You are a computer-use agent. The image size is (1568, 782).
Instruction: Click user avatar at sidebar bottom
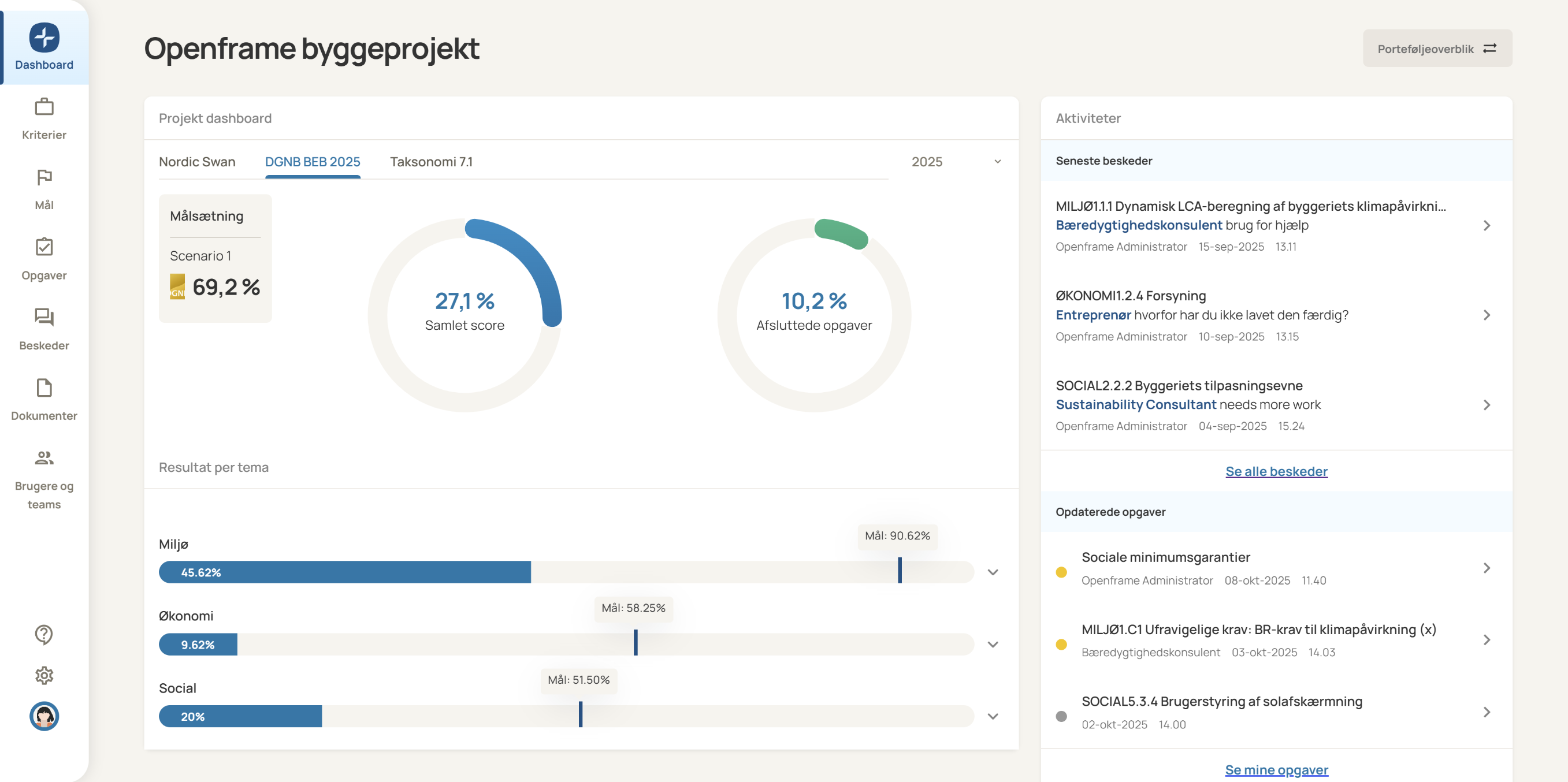44,716
